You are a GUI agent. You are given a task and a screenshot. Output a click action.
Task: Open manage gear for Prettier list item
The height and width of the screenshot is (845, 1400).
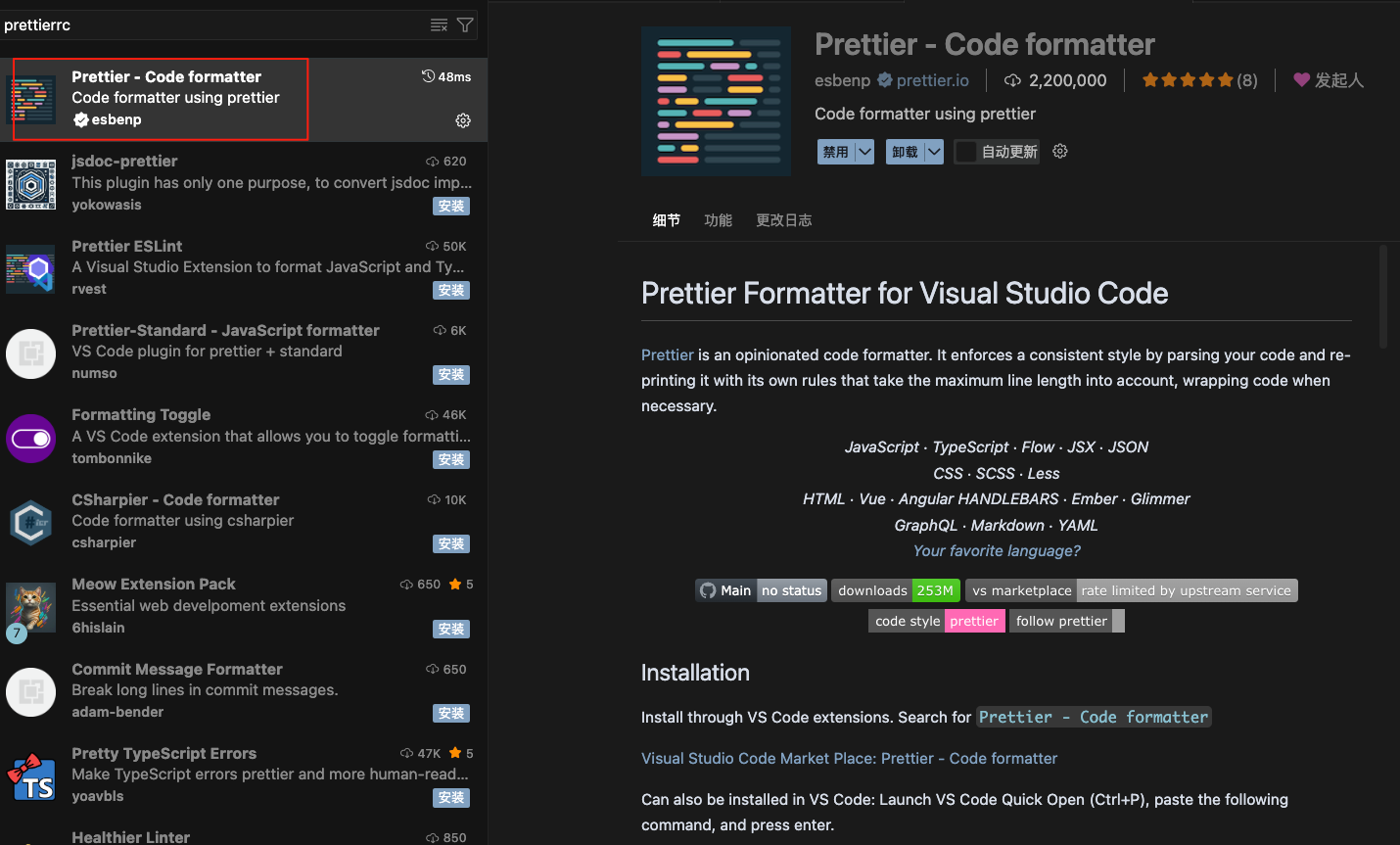coord(463,120)
